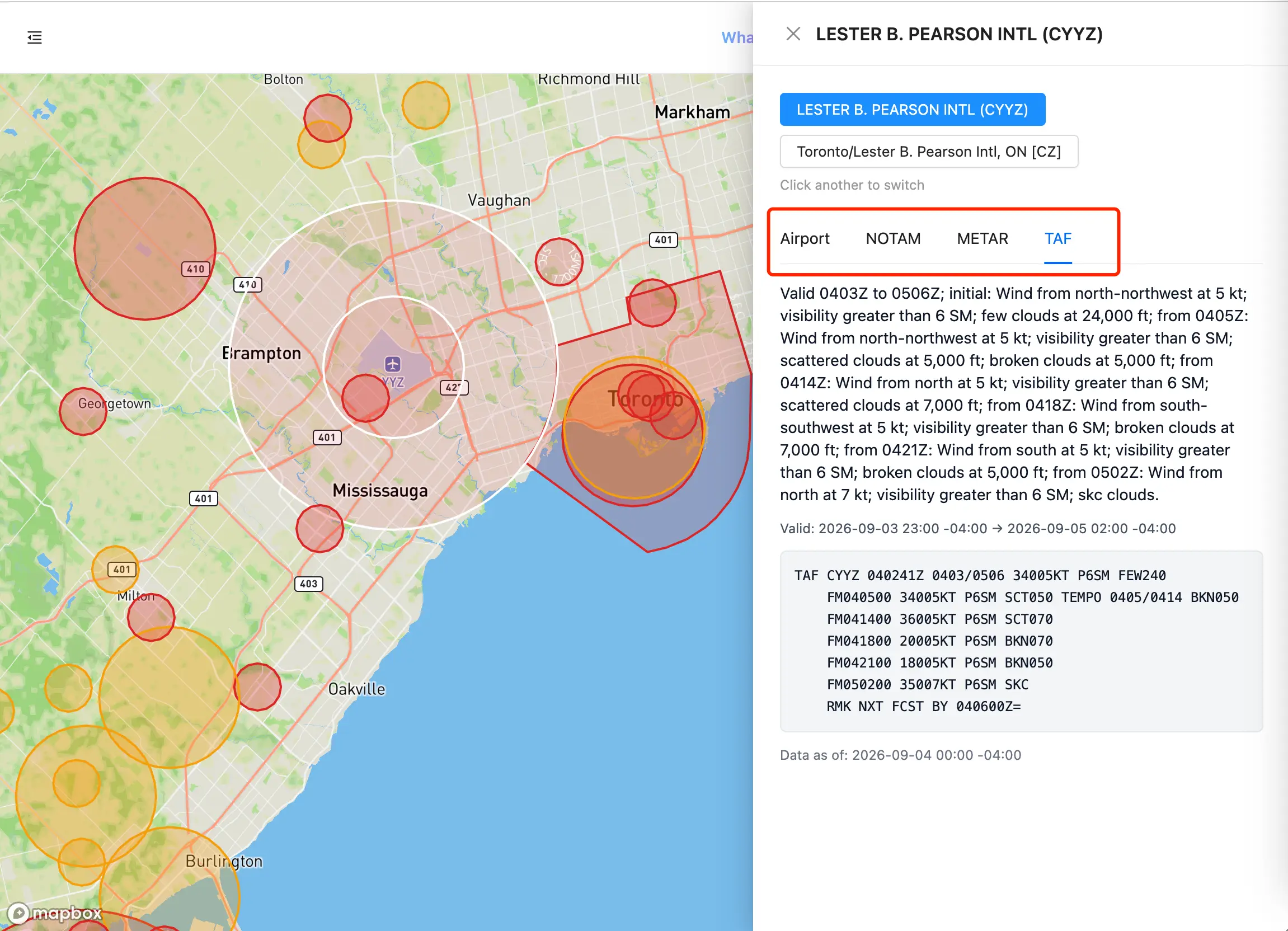Click the Valid 2026-09-03 23:00 time range text
This screenshot has height=931, width=1288.
977,528
